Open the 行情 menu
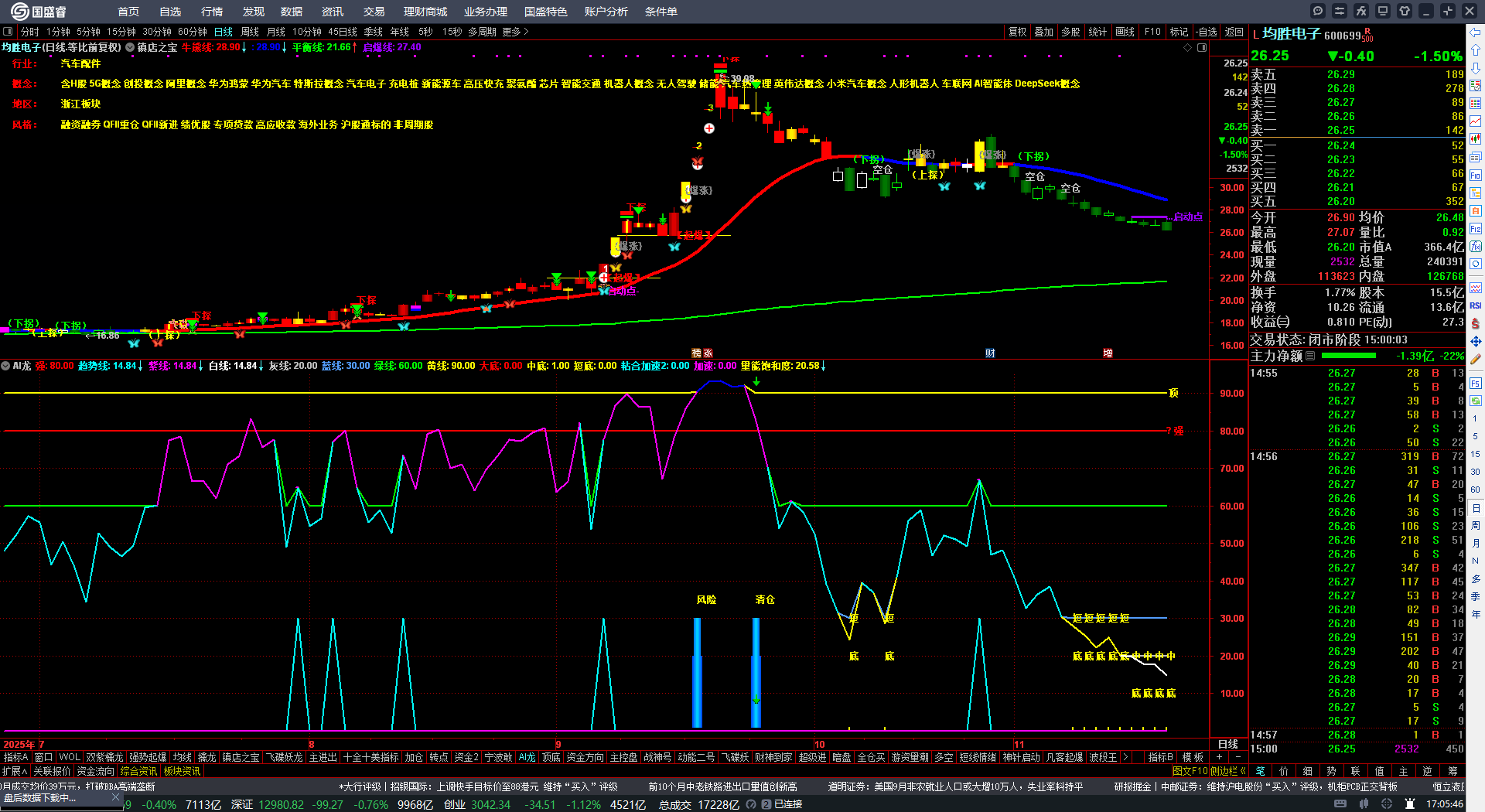Viewport: 1485px width, 812px height. point(212,12)
